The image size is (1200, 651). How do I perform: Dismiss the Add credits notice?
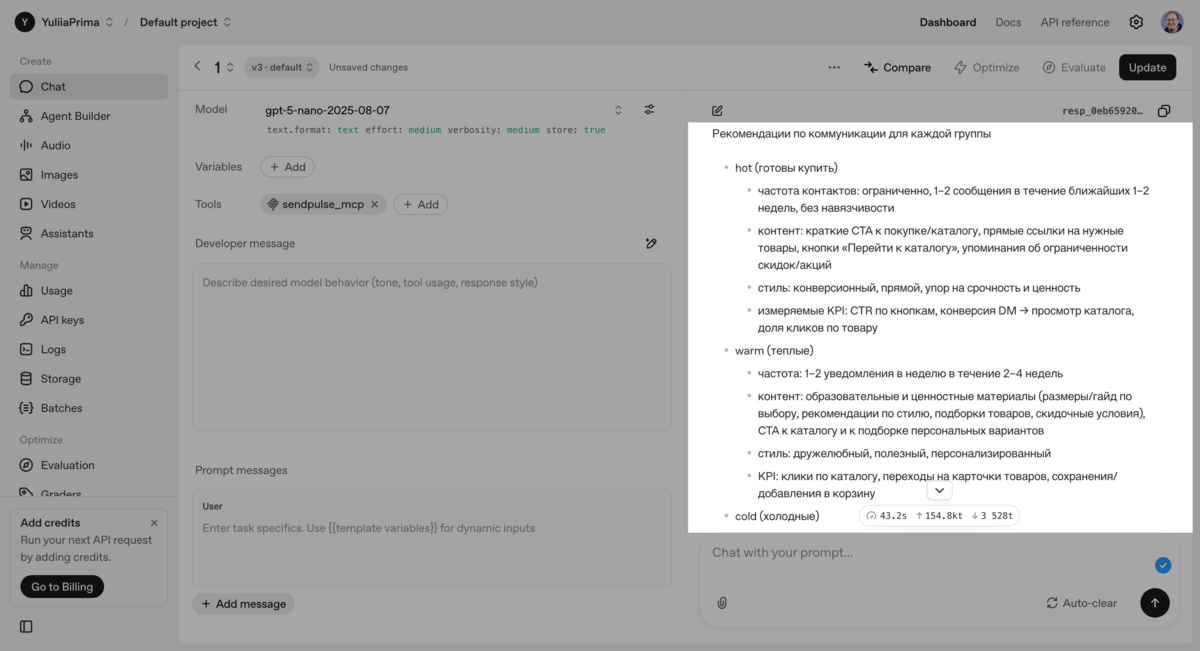coord(154,523)
